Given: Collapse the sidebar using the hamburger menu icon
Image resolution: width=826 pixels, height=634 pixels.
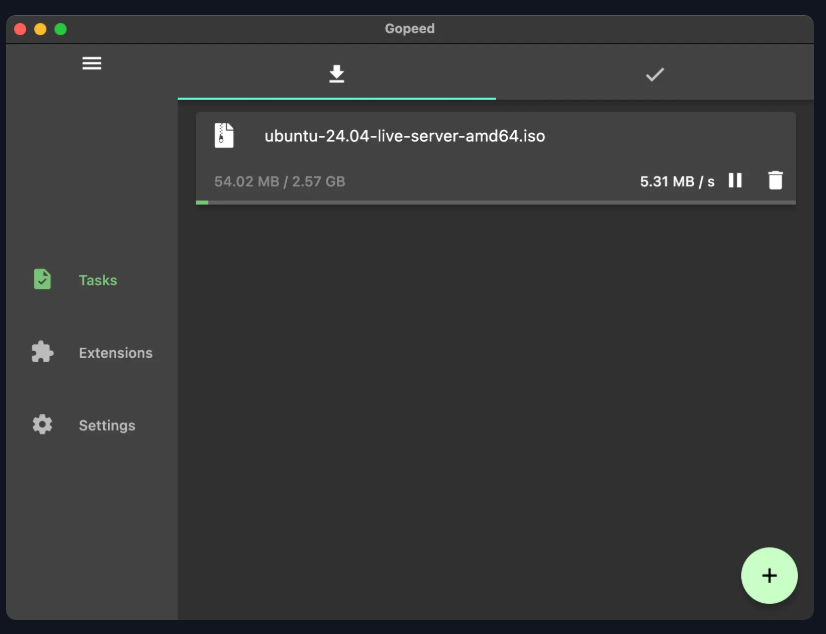Looking at the screenshot, I should (92, 63).
